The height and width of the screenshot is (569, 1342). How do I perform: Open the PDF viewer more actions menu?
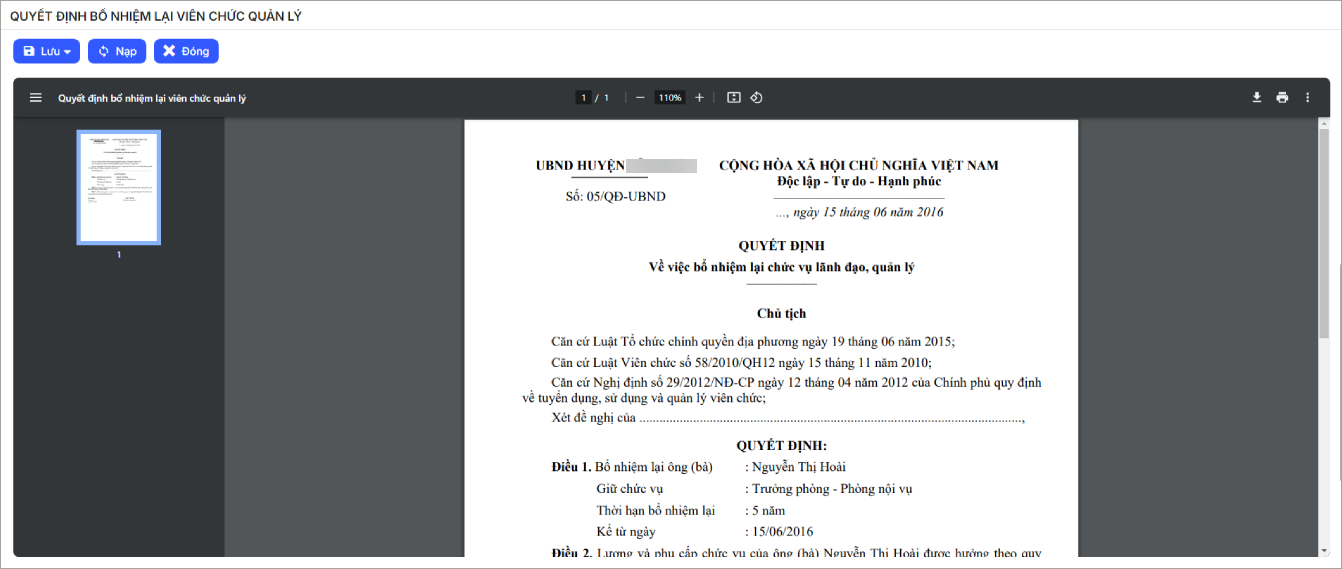(1307, 98)
